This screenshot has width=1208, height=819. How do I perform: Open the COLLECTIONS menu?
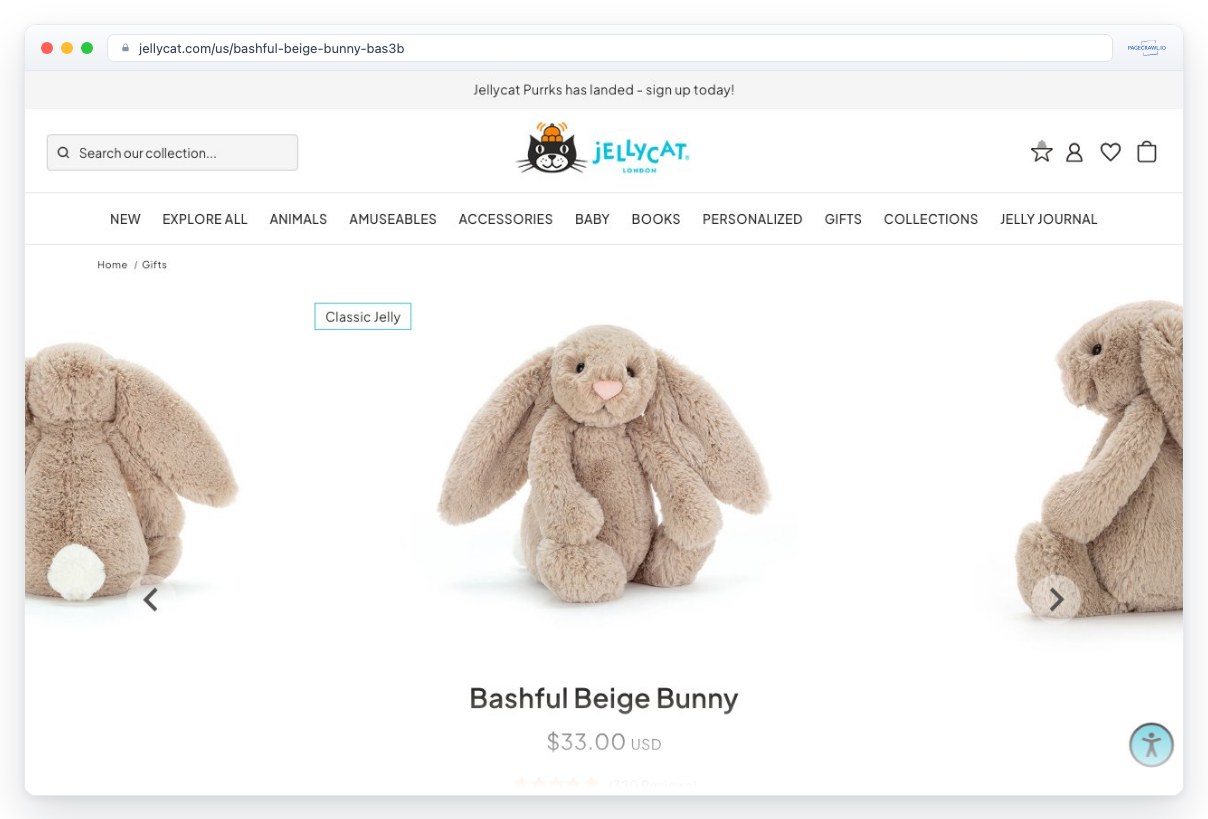[931, 219]
